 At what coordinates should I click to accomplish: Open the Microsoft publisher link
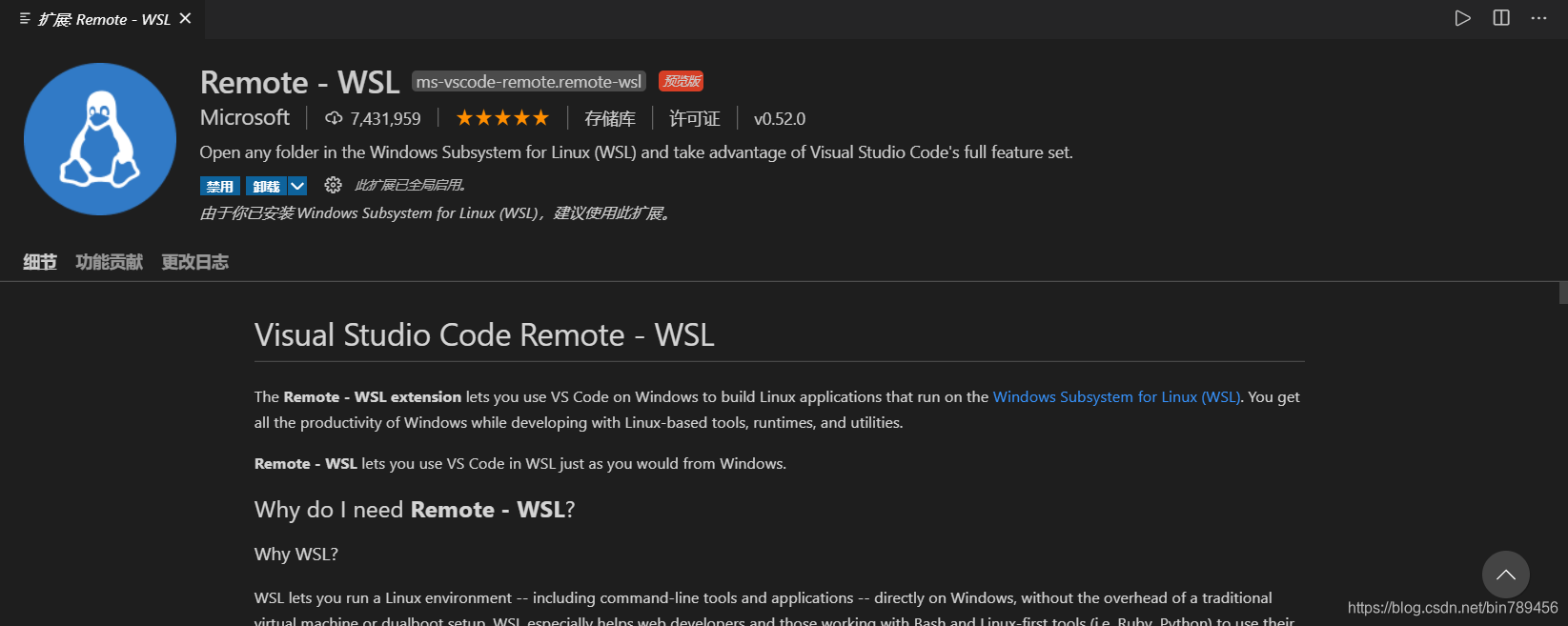[x=245, y=117]
